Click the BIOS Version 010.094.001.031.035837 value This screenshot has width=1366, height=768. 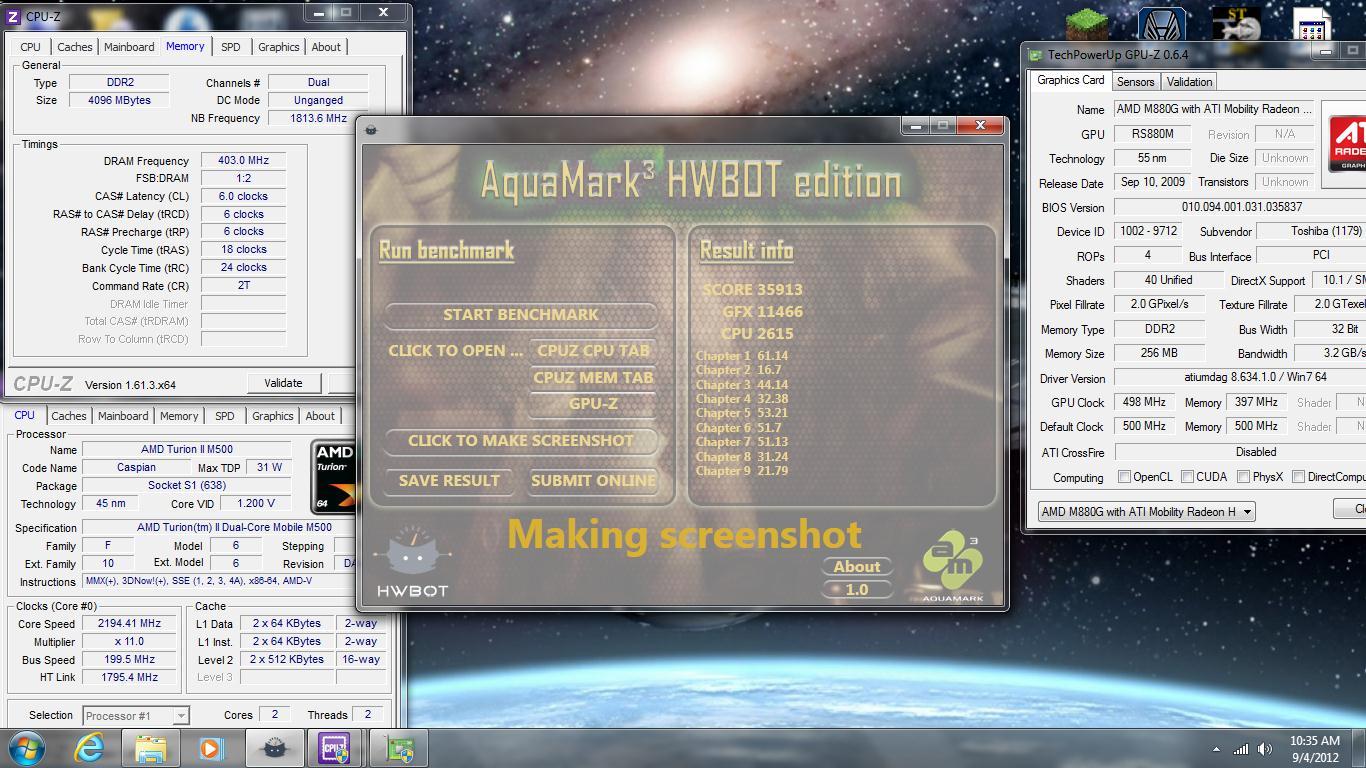pos(1240,207)
